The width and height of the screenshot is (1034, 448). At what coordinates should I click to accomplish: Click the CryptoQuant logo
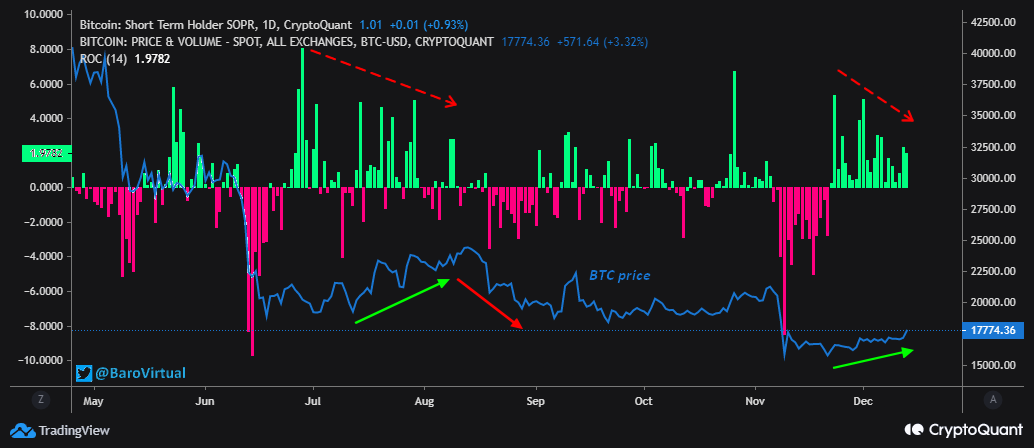[913, 429]
